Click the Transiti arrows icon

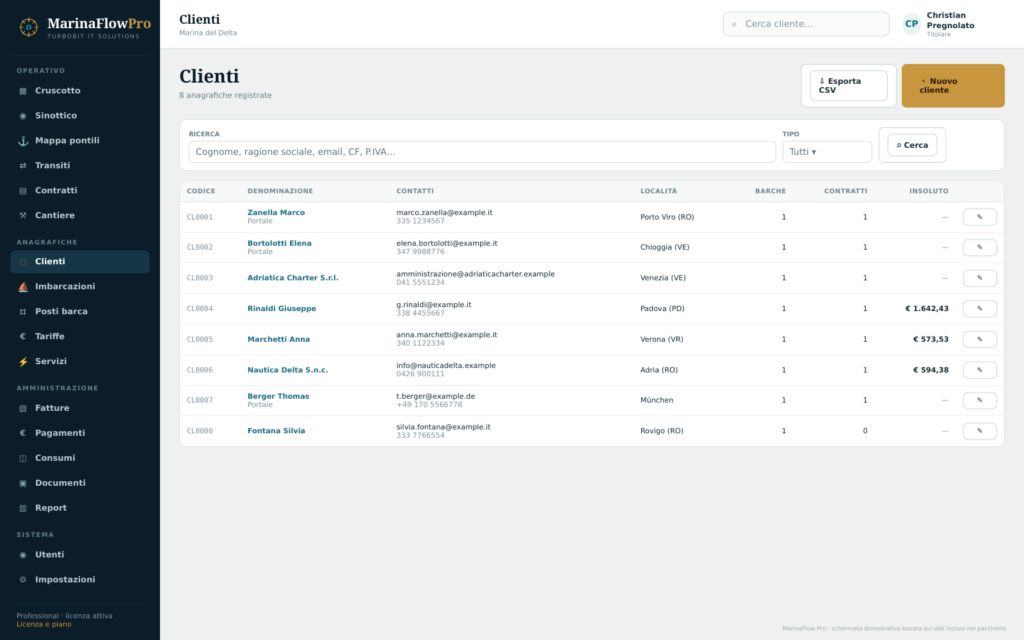(x=23, y=165)
